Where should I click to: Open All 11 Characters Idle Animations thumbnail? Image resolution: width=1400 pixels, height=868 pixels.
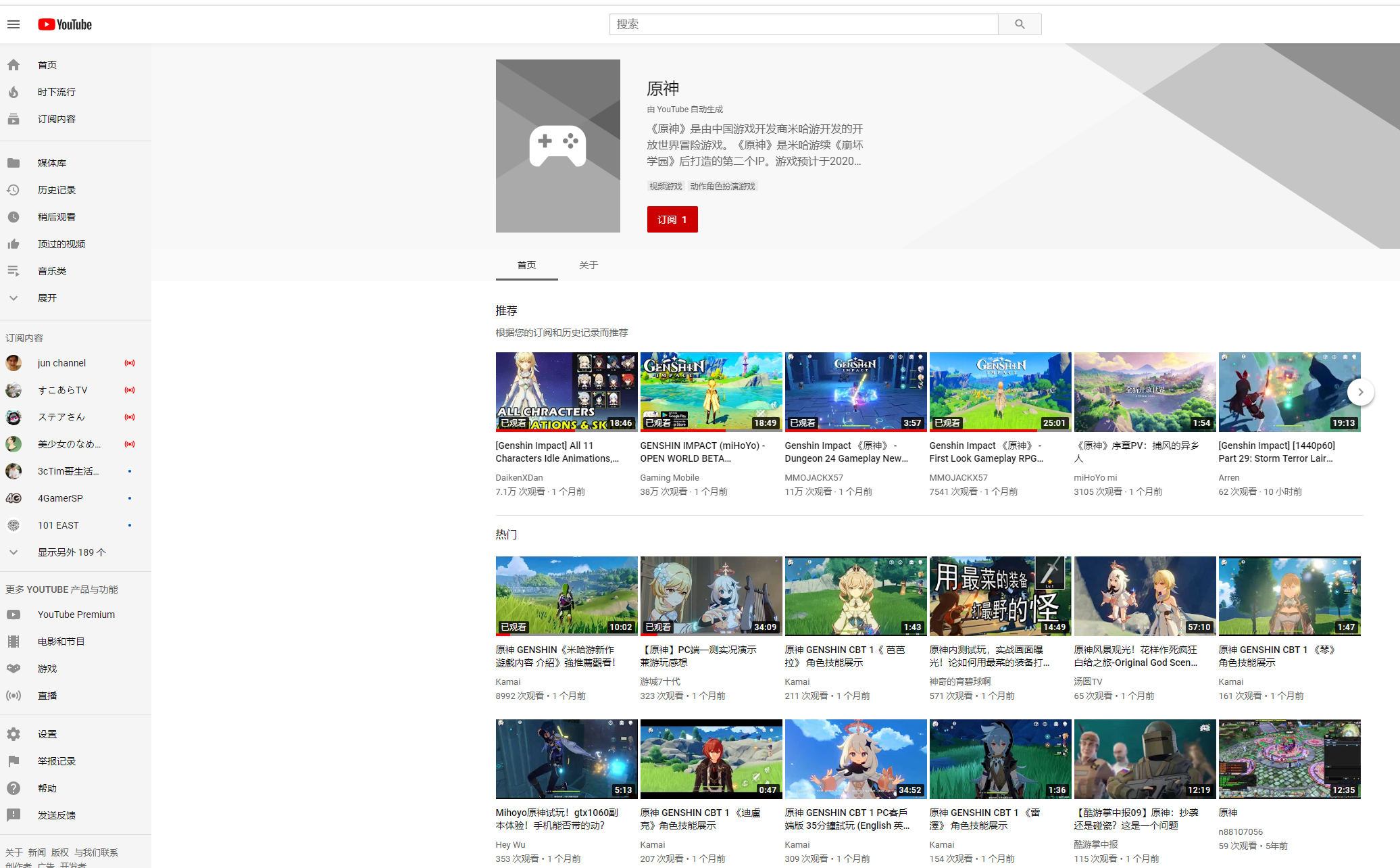(566, 391)
